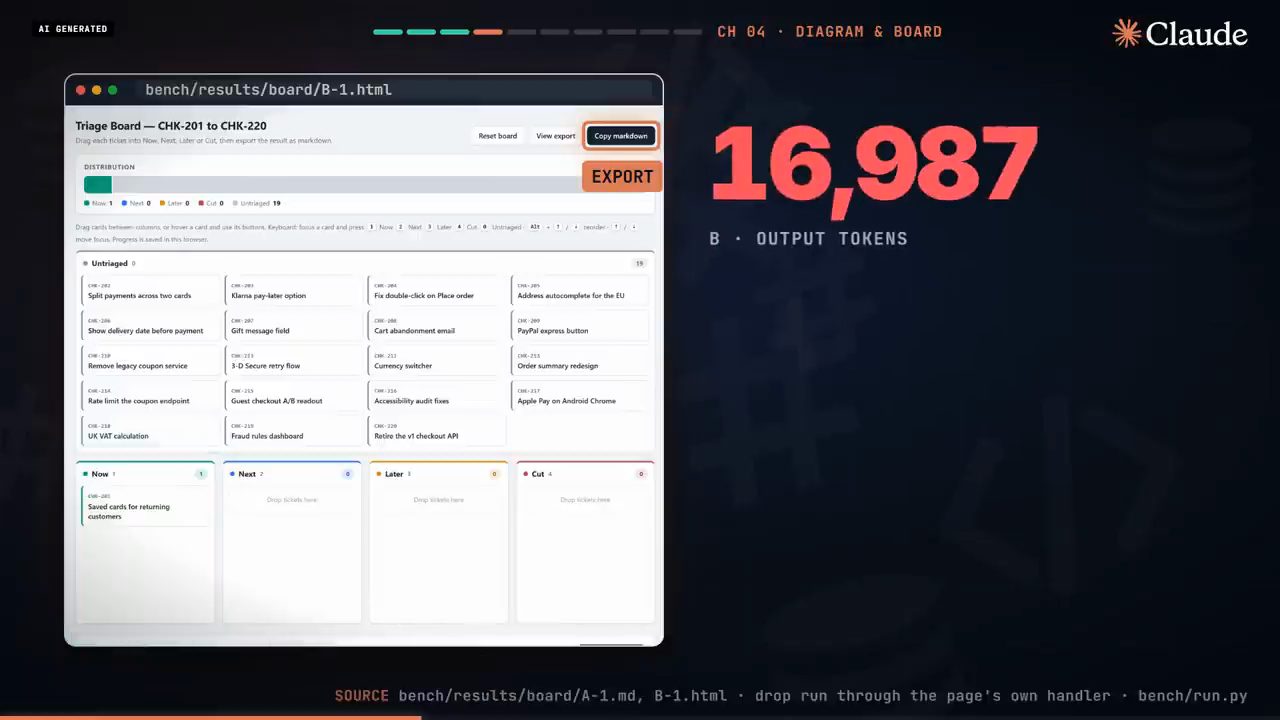Select the Gift message field ticket
This screenshot has height=720, width=1280.
[293, 326]
